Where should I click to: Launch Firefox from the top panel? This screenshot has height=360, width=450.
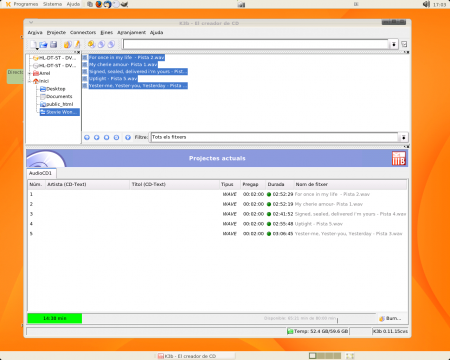click(99, 4)
